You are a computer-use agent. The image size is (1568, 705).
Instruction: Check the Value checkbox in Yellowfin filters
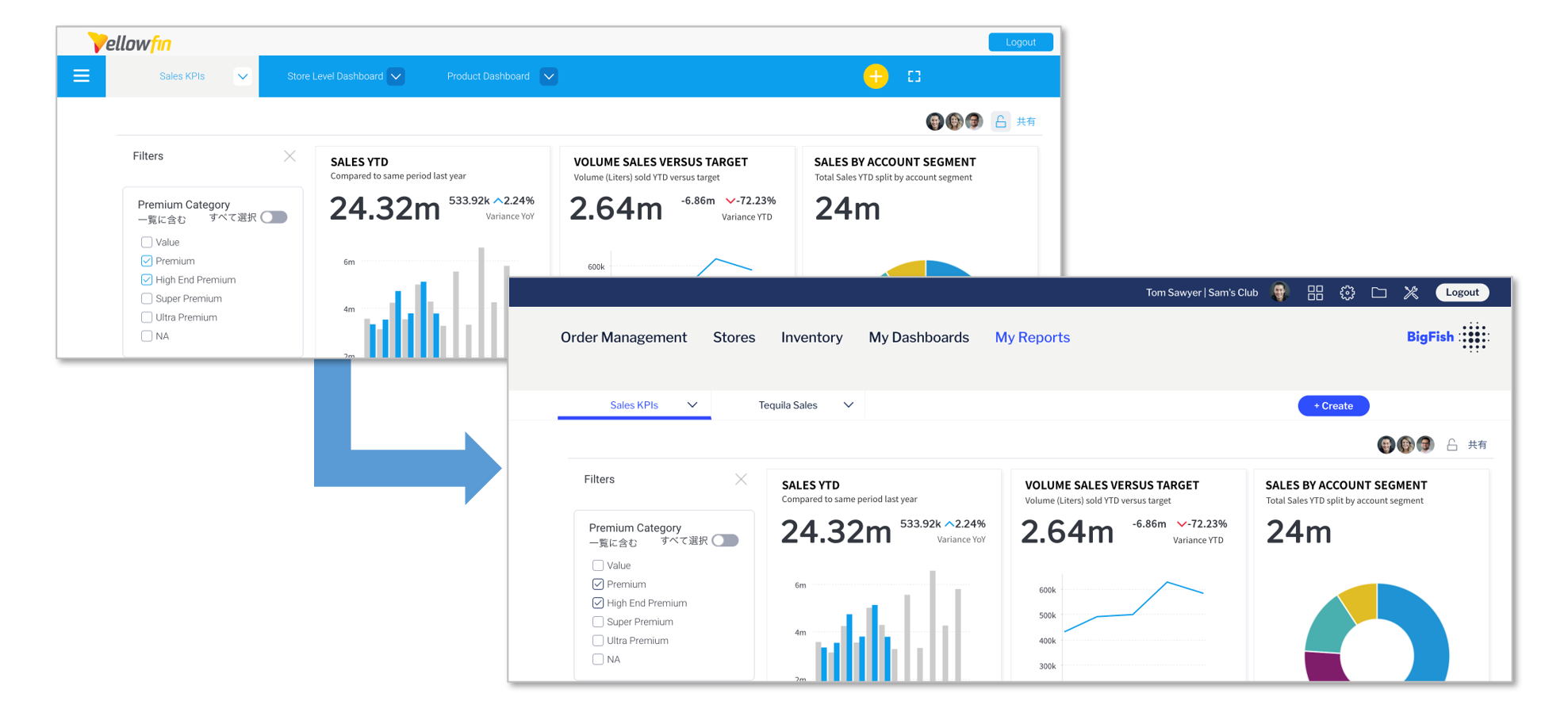pos(147,243)
